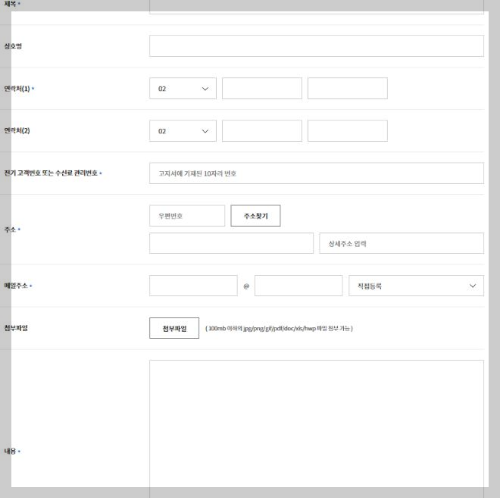The image size is (500, 498).
Task: Click the main address field beside 상세주소 입력
Action: 231,243
